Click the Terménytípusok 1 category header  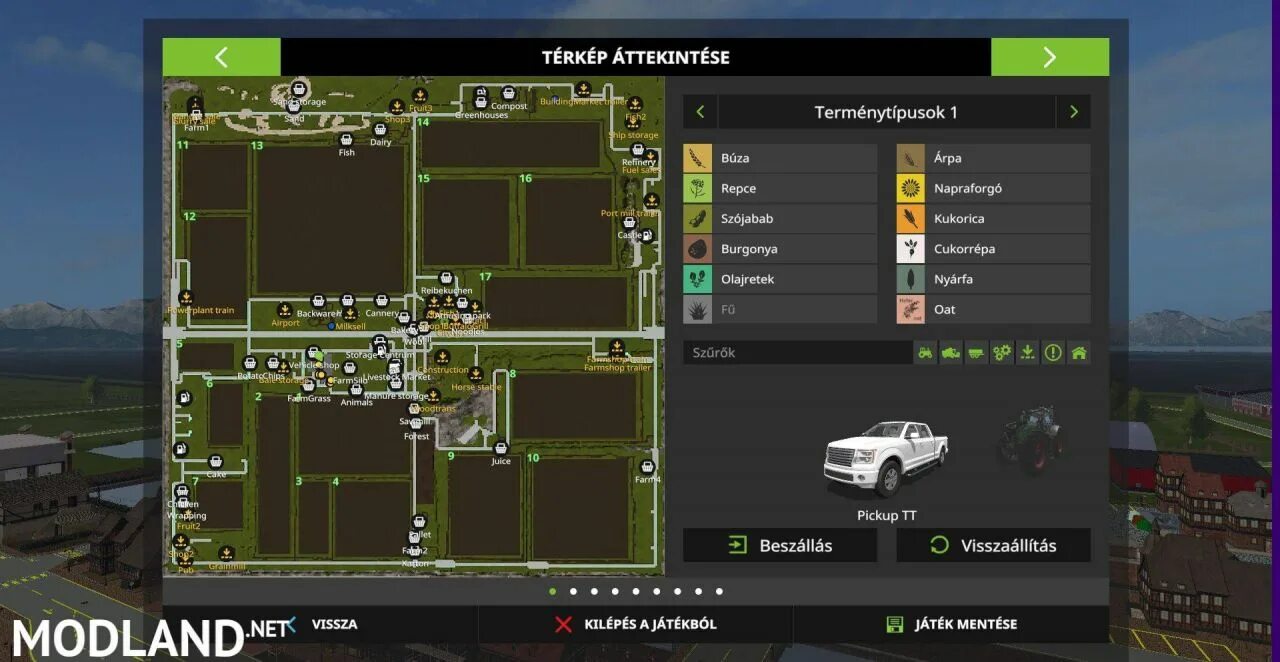tap(886, 112)
